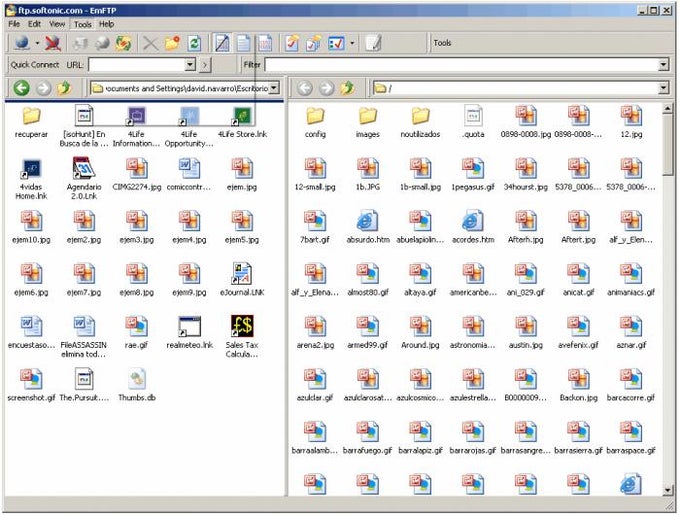Viewport: 680px width, 515px height.
Task: Open the Connect button's dropdown arrow
Action: tap(37, 43)
